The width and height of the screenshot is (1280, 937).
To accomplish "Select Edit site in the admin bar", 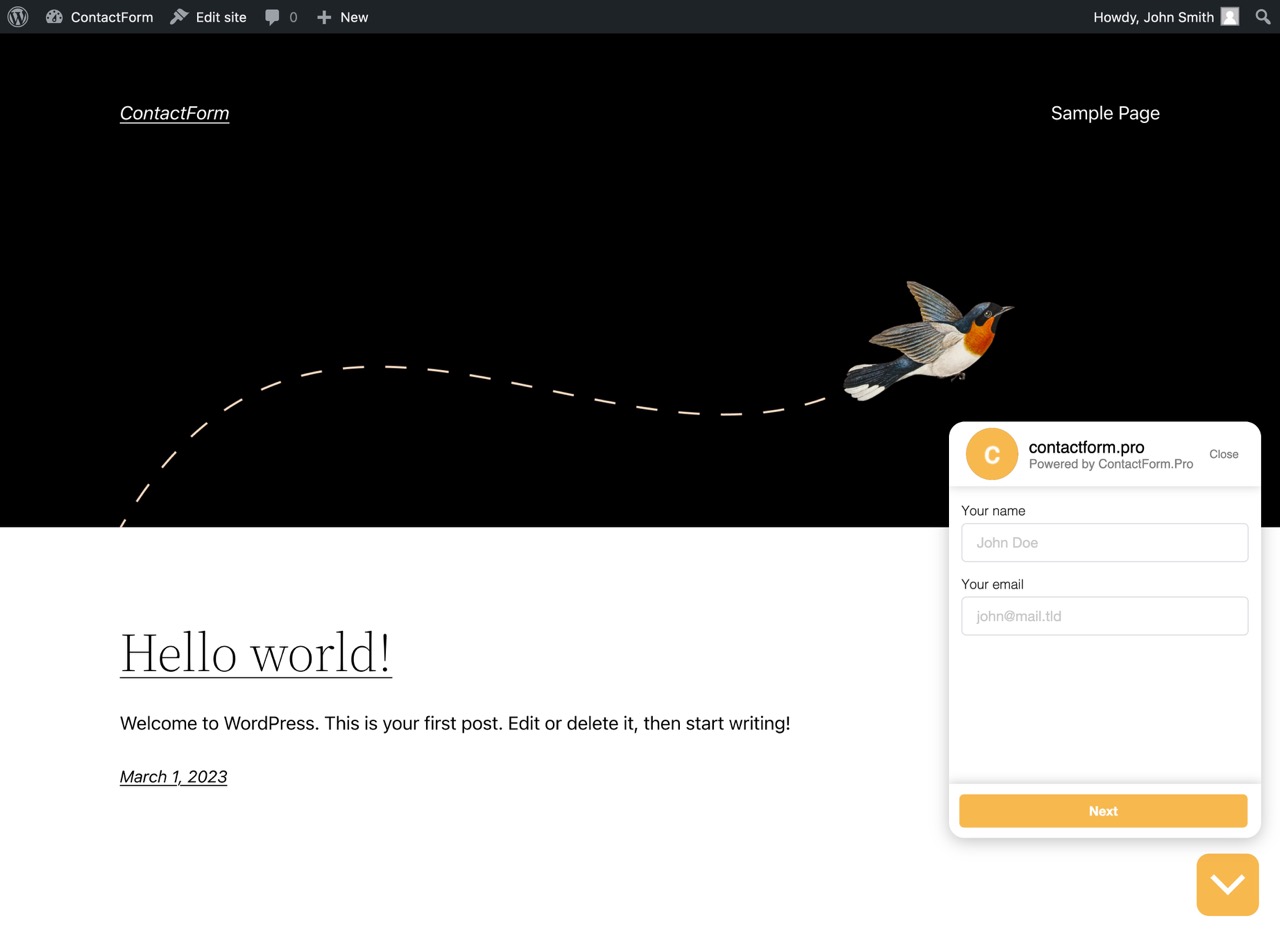I will point(219,16).
